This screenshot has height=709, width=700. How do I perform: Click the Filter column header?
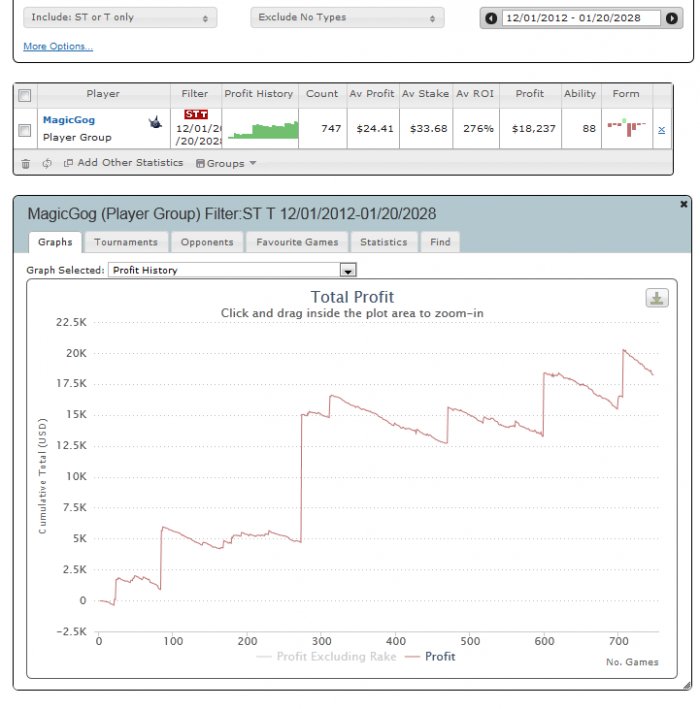[x=195, y=94]
